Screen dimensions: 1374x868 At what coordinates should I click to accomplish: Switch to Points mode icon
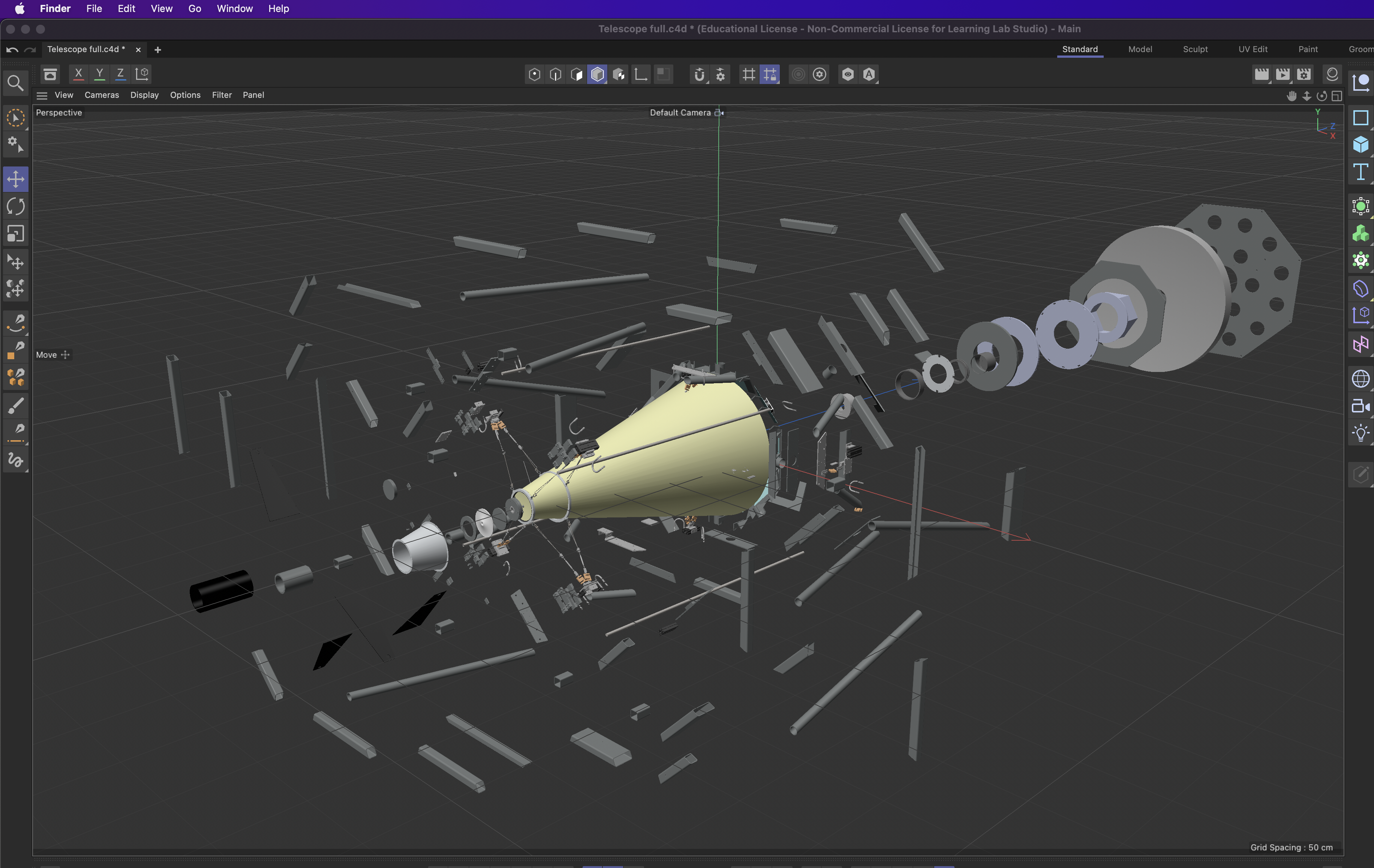(x=534, y=75)
